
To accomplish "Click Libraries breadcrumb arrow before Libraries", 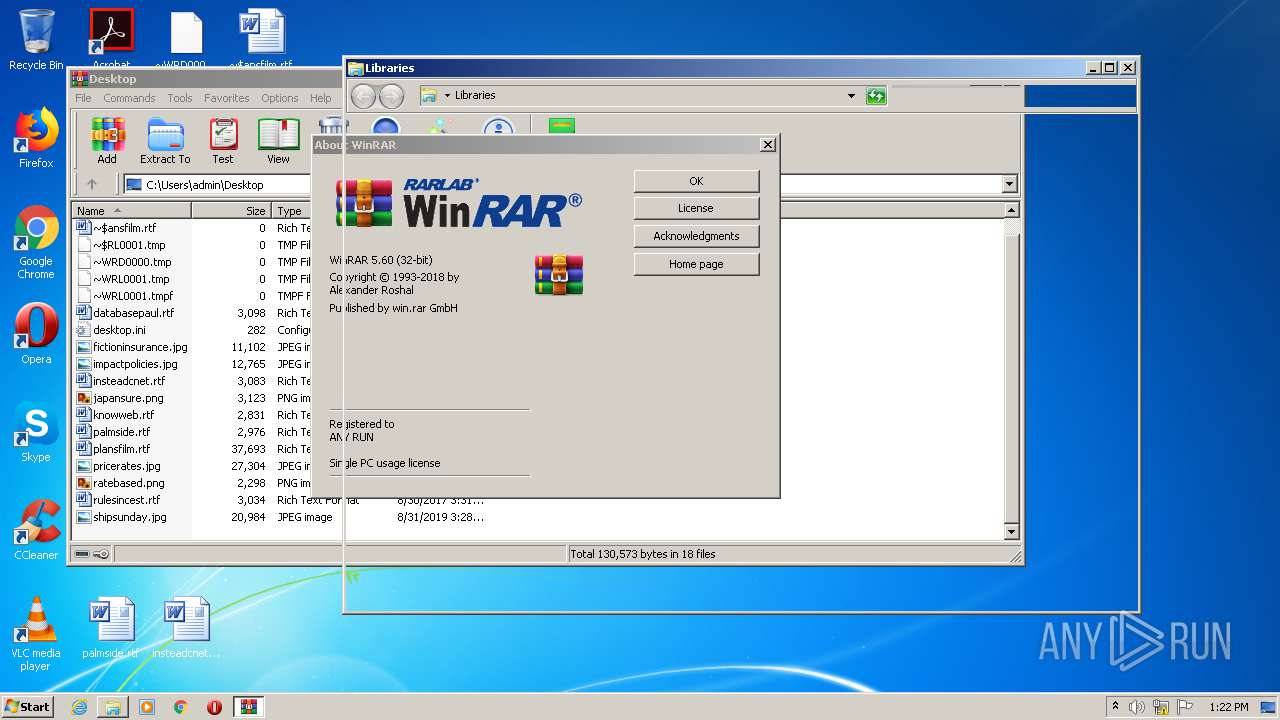I will [447, 96].
